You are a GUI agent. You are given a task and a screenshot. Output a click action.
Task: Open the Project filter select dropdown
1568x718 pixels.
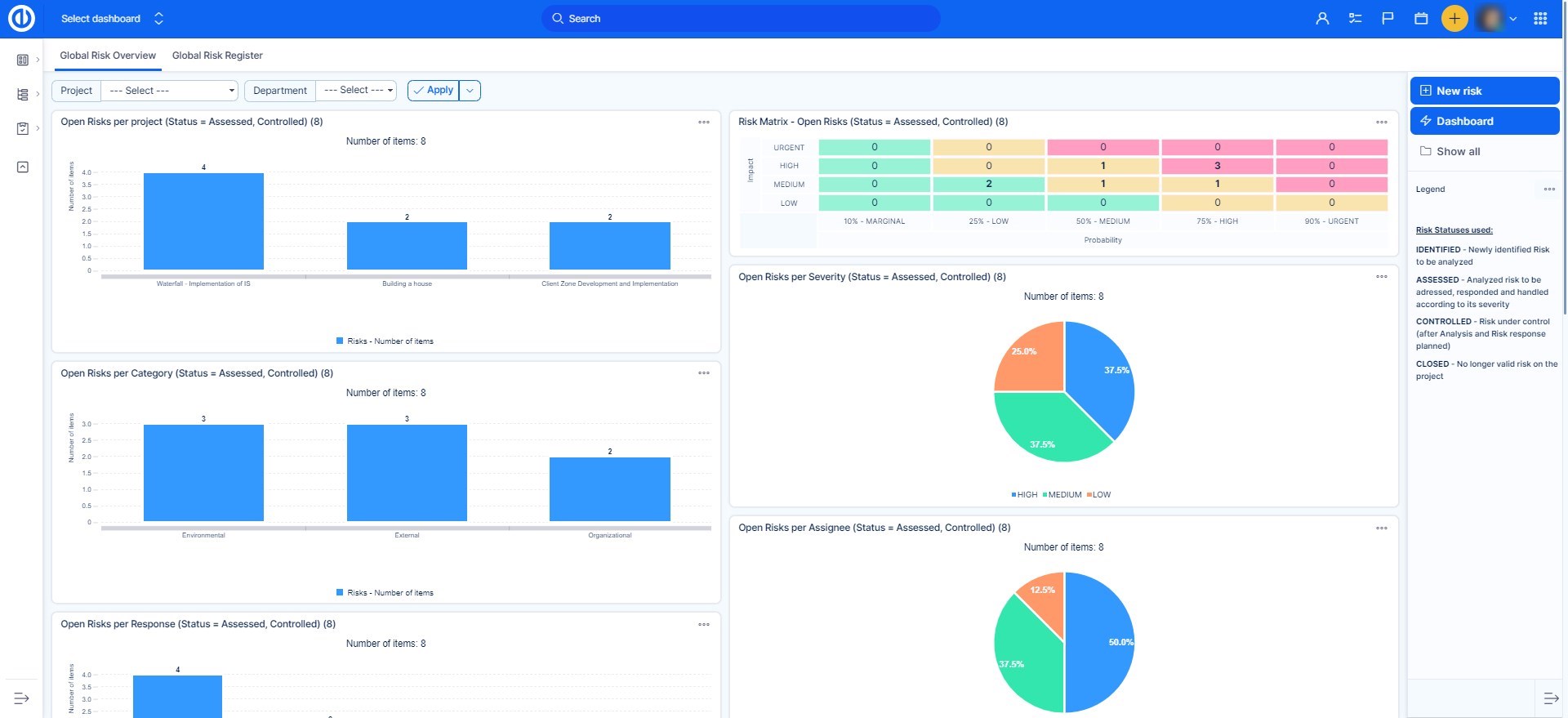169,91
